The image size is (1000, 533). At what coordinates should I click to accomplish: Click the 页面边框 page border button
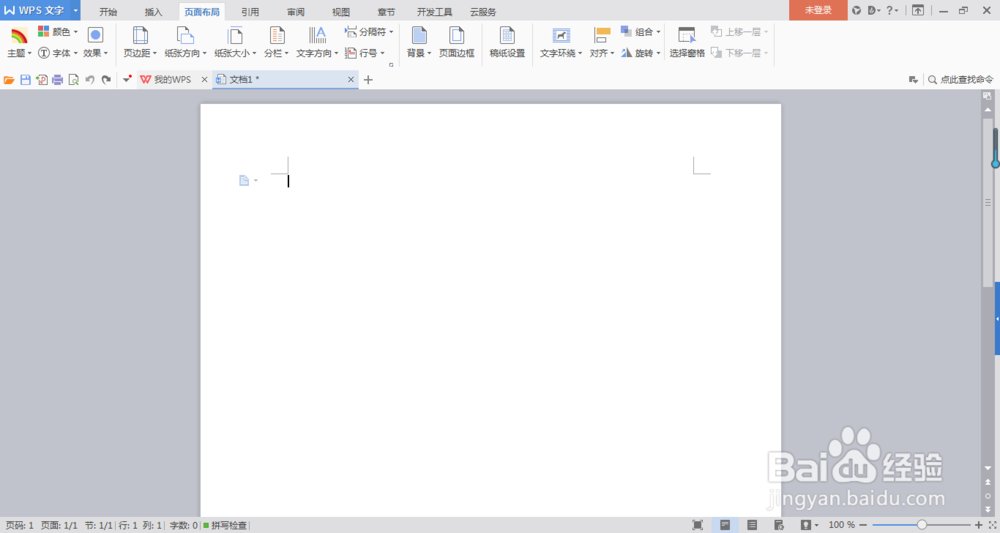pyautogui.click(x=457, y=43)
